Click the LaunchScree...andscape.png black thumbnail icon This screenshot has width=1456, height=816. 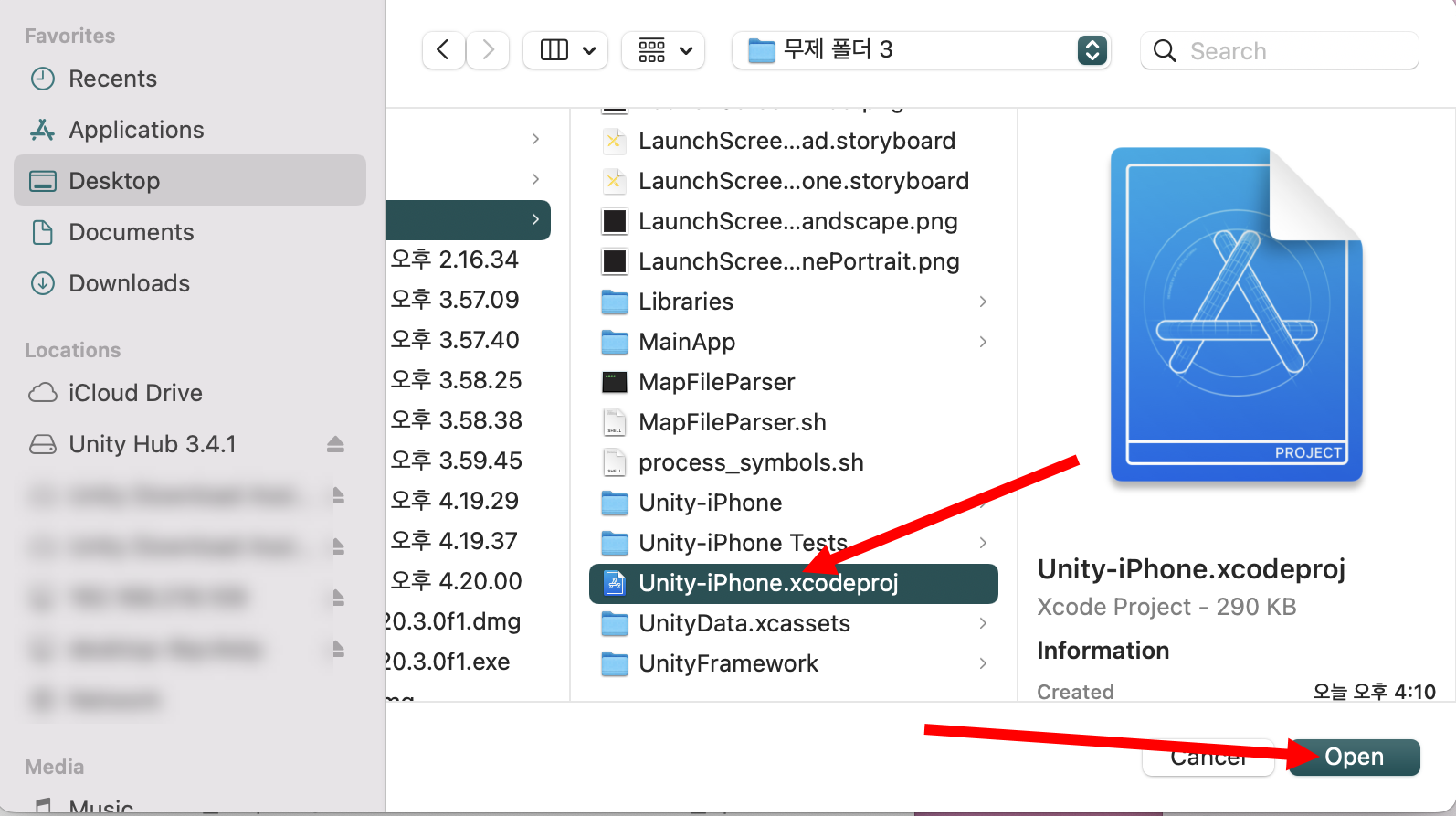[x=615, y=221]
